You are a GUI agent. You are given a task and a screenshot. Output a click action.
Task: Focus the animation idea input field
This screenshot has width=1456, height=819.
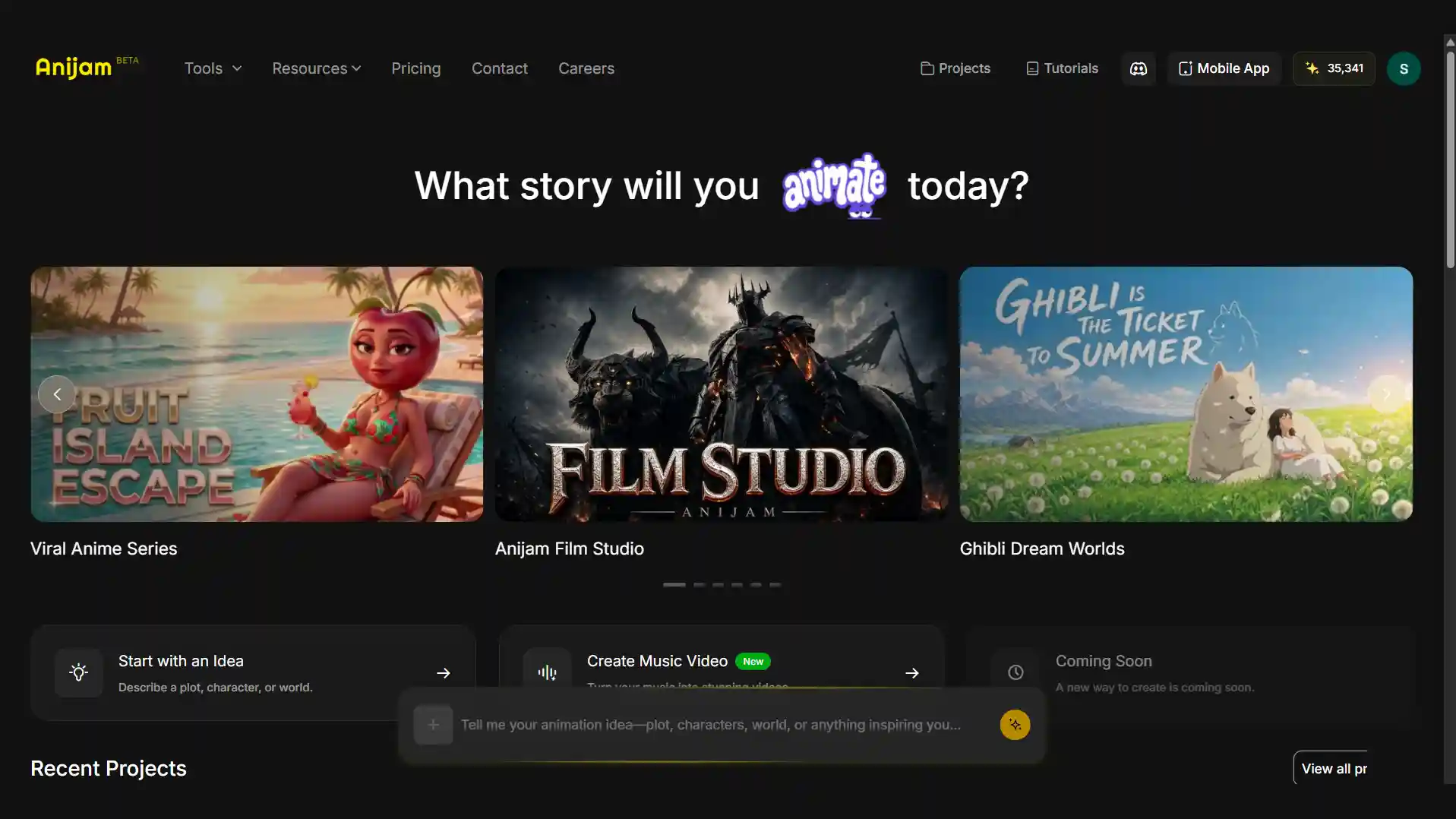click(x=711, y=725)
